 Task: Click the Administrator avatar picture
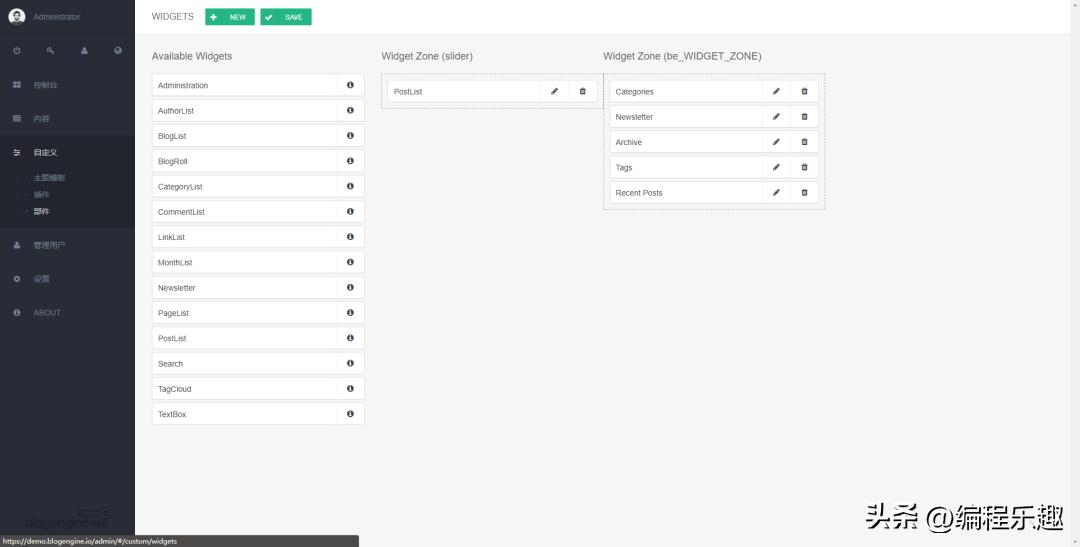(x=17, y=16)
